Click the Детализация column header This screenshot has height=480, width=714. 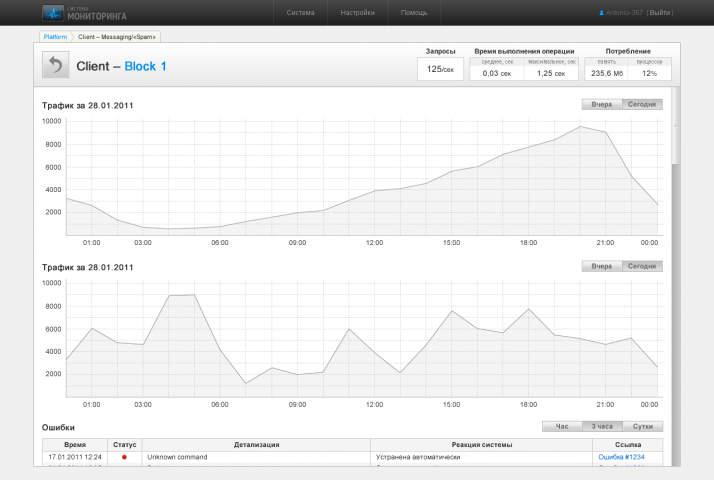pos(256,445)
